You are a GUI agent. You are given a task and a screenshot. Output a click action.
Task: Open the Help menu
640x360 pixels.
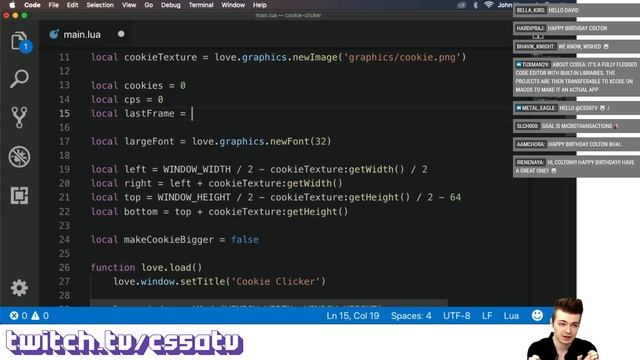[x=260, y=5]
